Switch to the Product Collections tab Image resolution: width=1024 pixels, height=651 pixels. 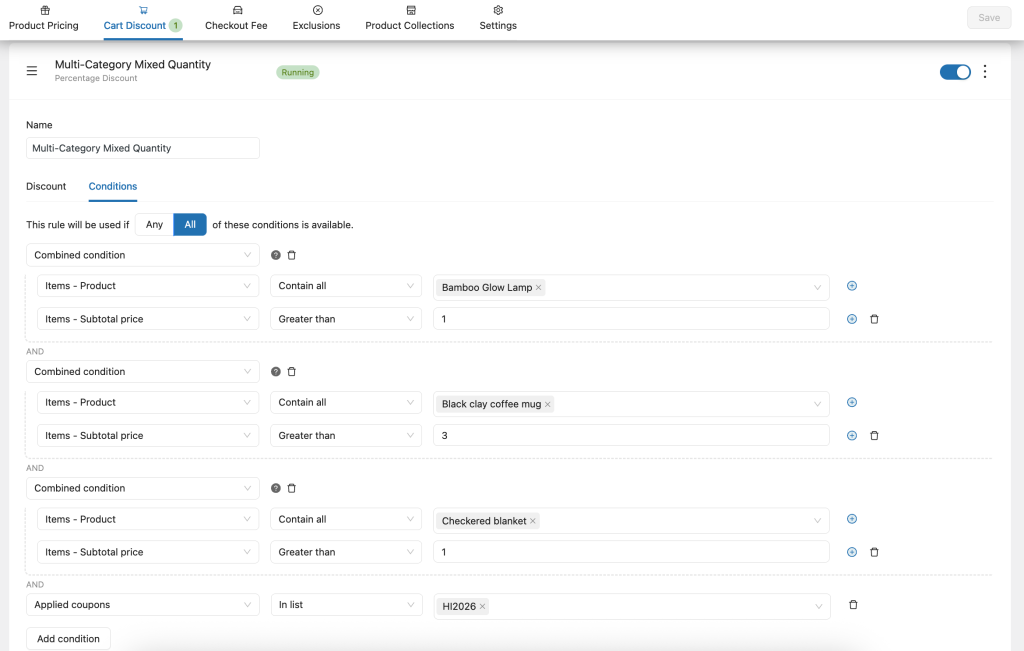[x=409, y=17]
